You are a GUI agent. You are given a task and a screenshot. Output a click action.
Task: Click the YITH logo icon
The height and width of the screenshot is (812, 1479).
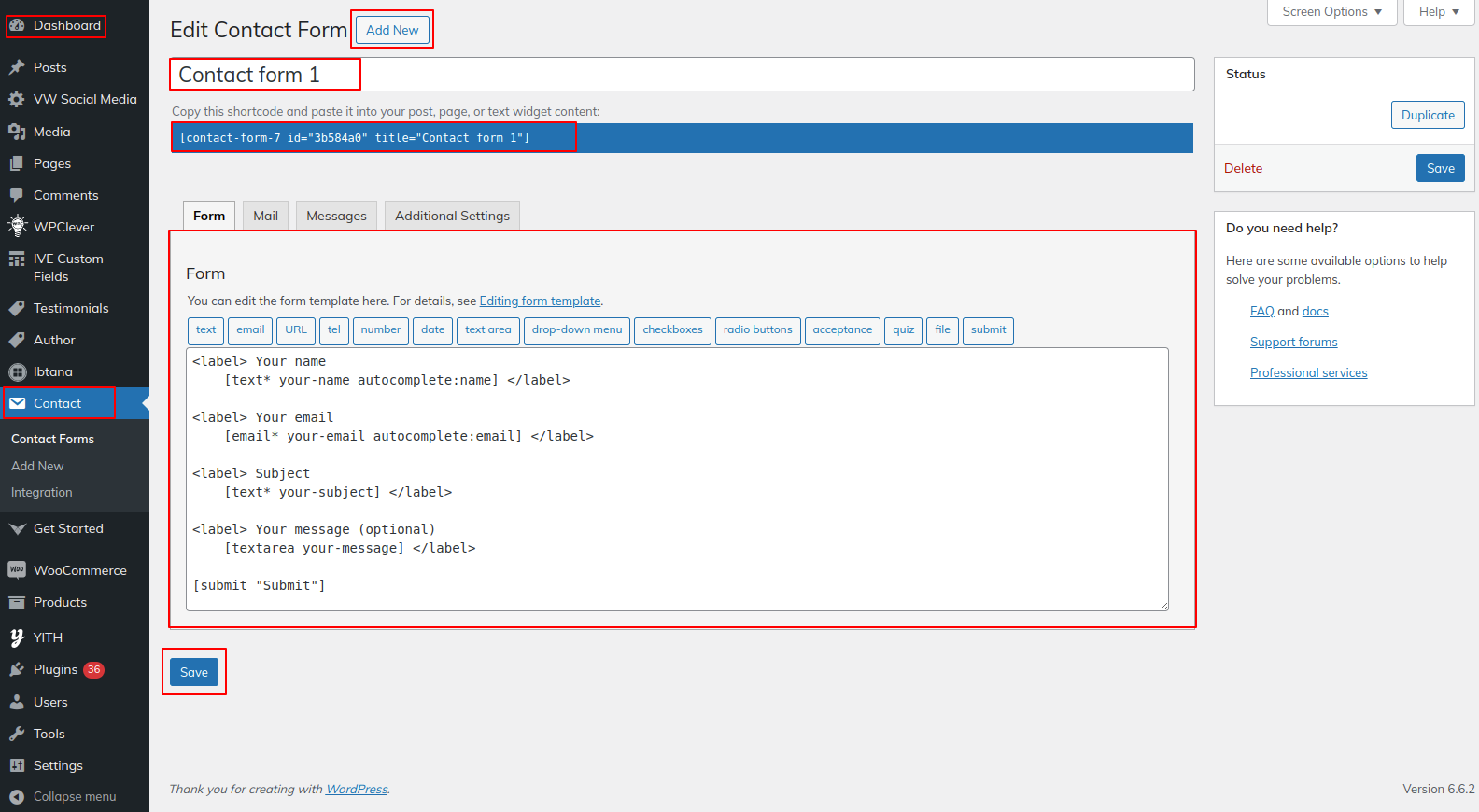coord(17,637)
